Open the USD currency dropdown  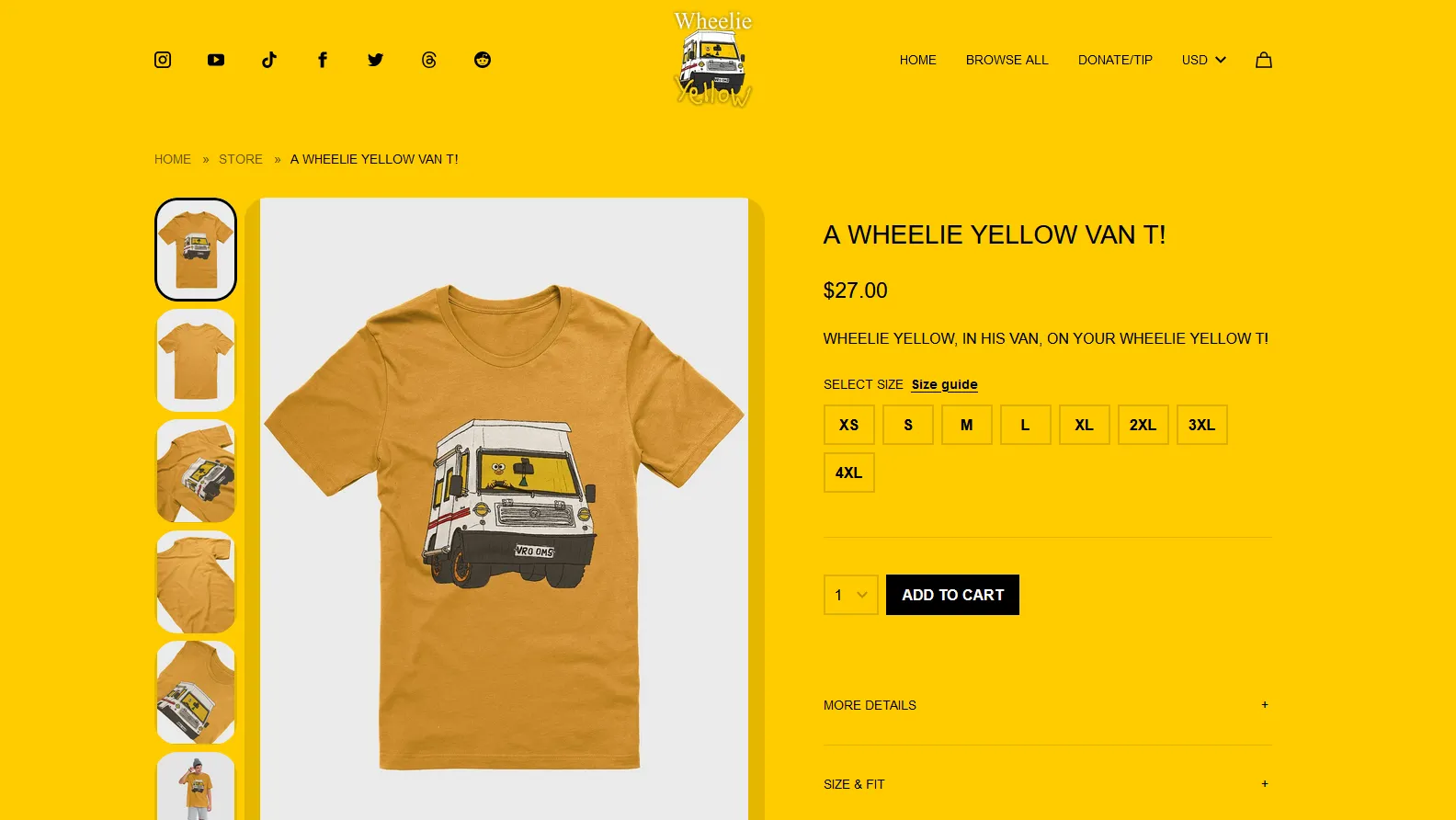click(1204, 60)
